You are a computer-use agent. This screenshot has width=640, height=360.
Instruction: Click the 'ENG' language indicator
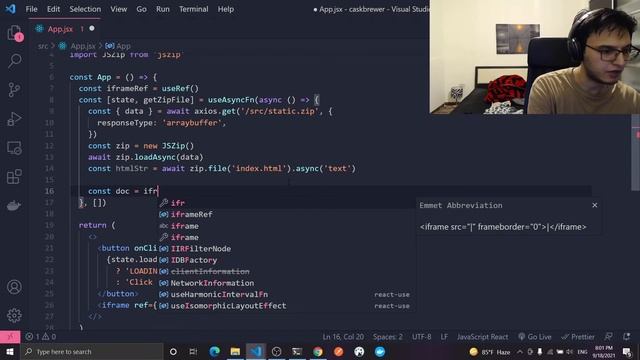[x=582, y=351]
